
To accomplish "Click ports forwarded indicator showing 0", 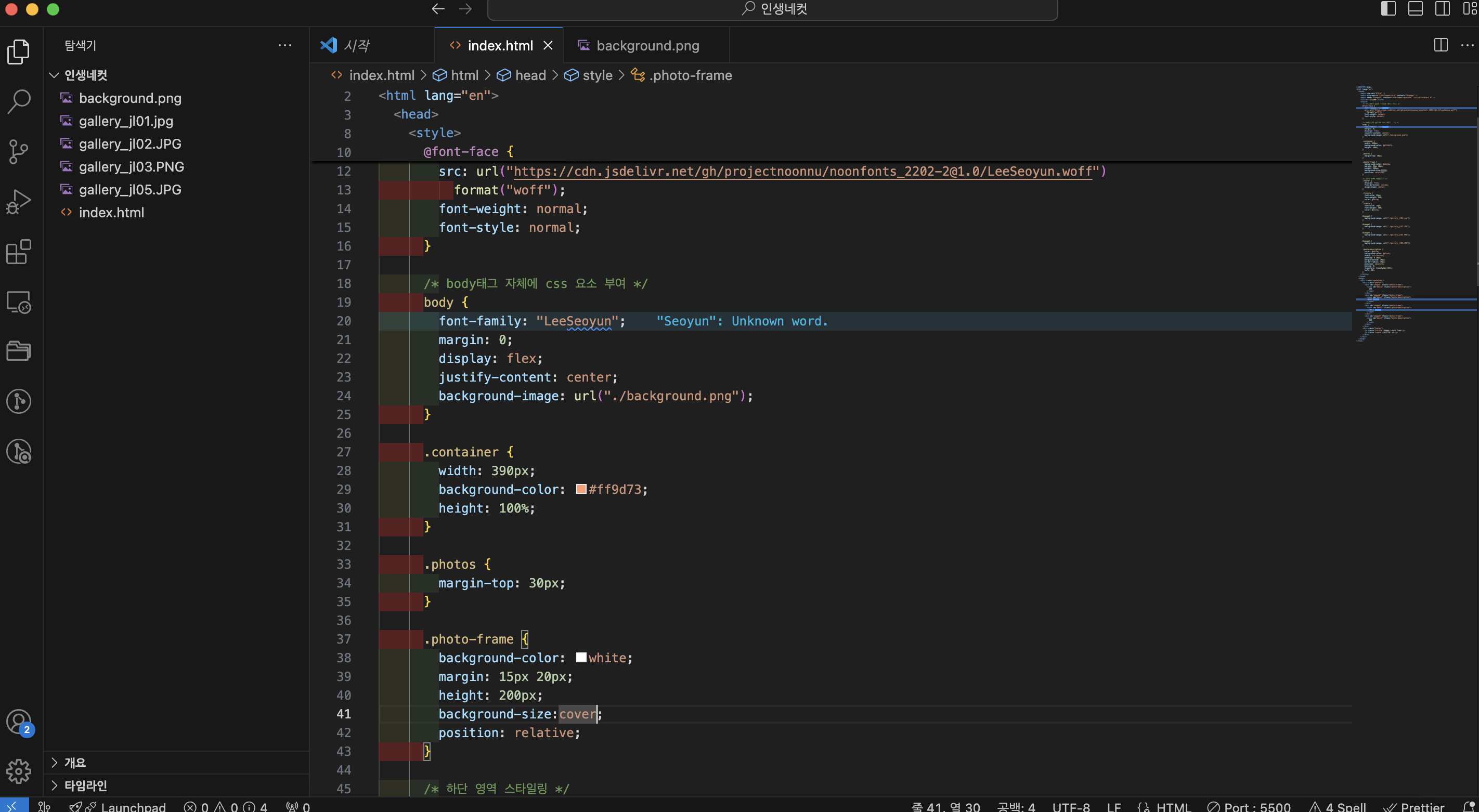I will pos(298,806).
